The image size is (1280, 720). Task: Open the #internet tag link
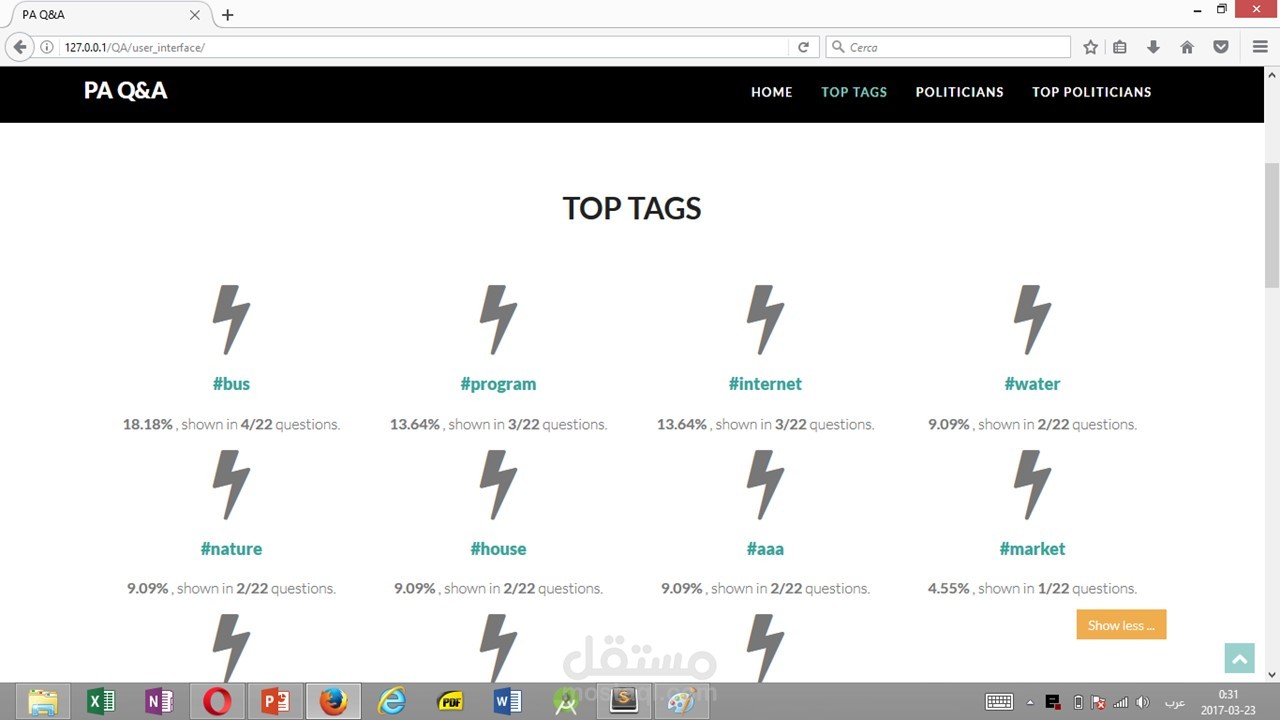(765, 384)
